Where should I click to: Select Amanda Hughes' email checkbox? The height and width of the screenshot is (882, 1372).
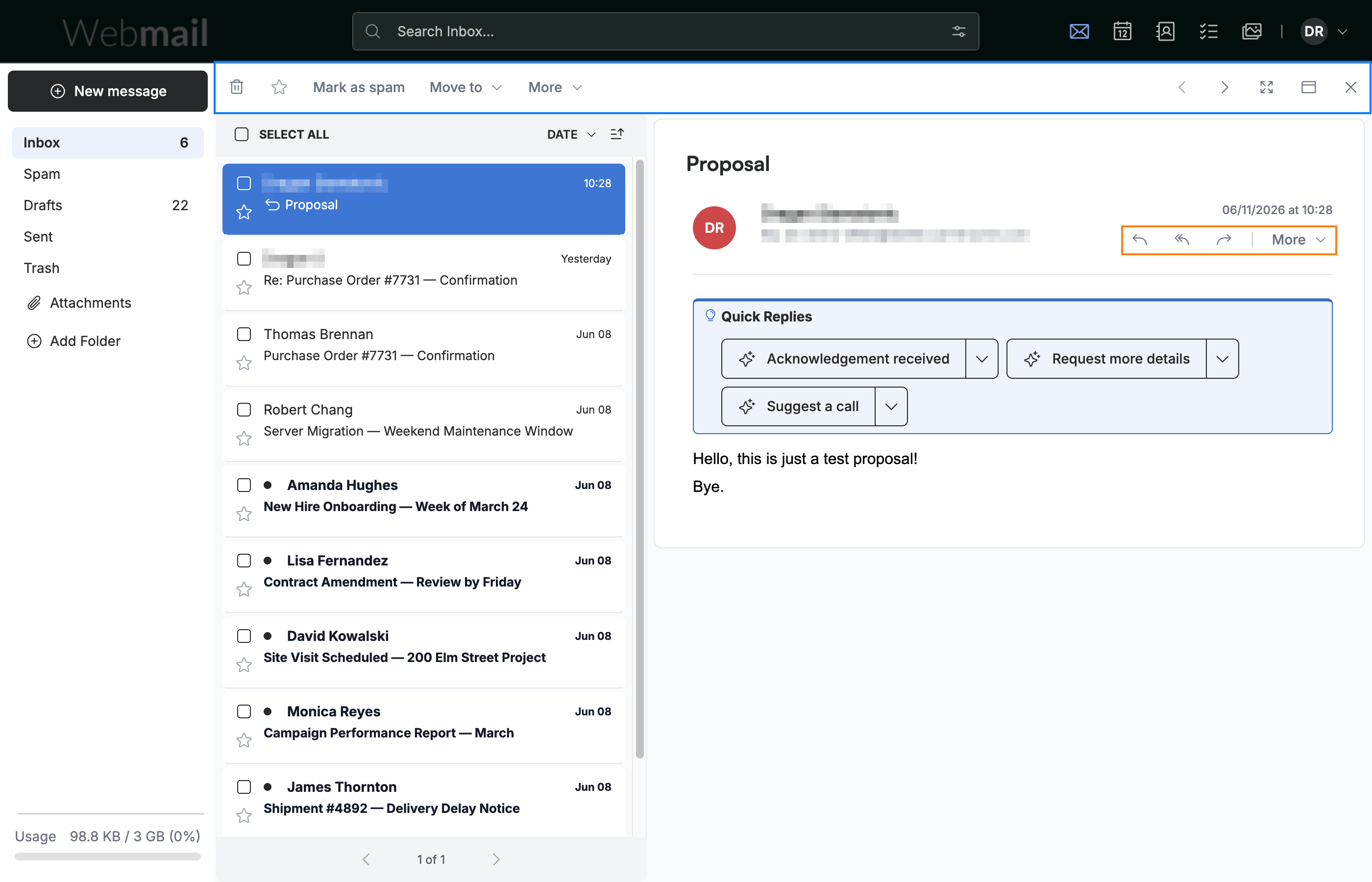[244, 485]
